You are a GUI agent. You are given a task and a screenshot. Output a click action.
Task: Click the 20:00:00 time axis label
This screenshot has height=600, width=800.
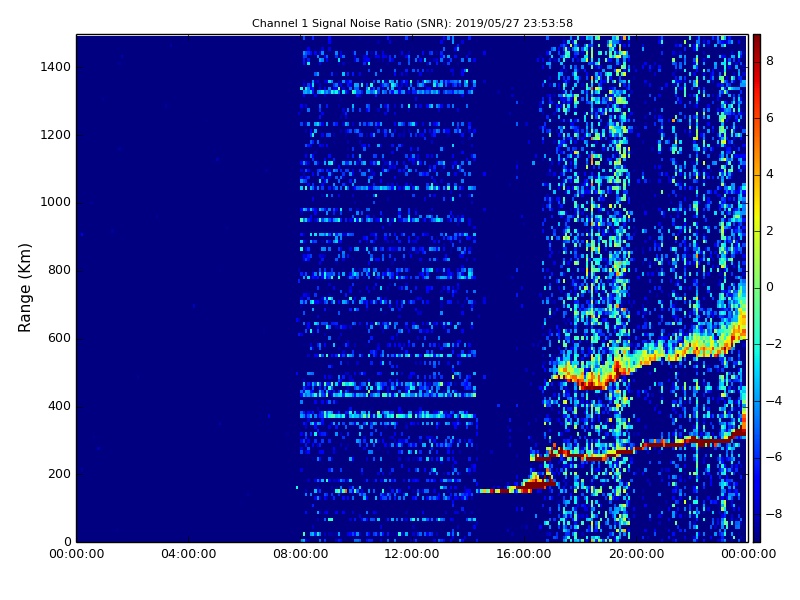pyautogui.click(x=636, y=554)
